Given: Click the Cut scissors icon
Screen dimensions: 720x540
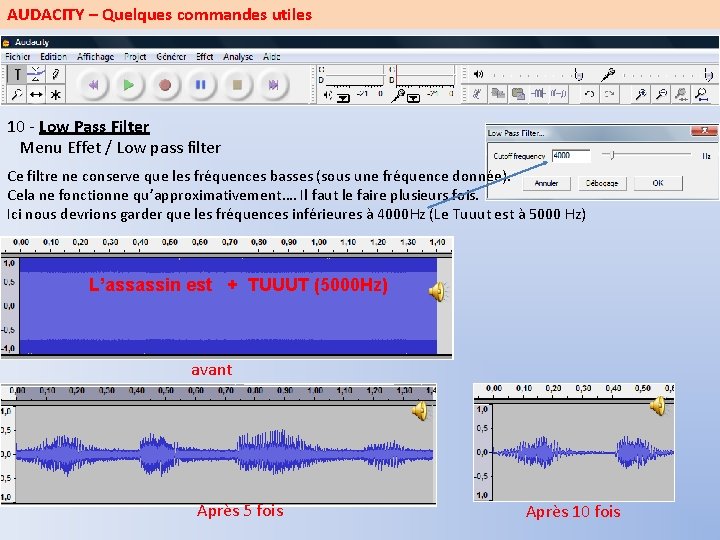Looking at the screenshot, I should [x=478, y=94].
